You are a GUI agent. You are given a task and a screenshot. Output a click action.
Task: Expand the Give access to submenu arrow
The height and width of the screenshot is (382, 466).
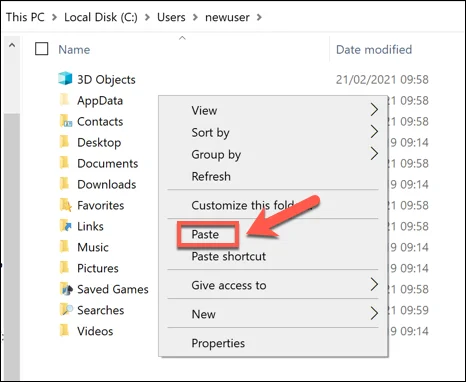pos(374,285)
